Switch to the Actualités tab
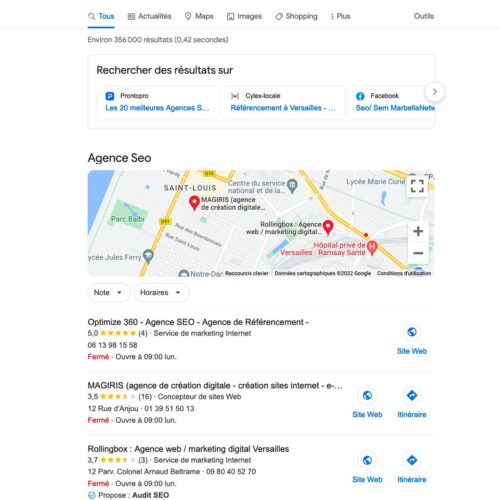 [150, 16]
